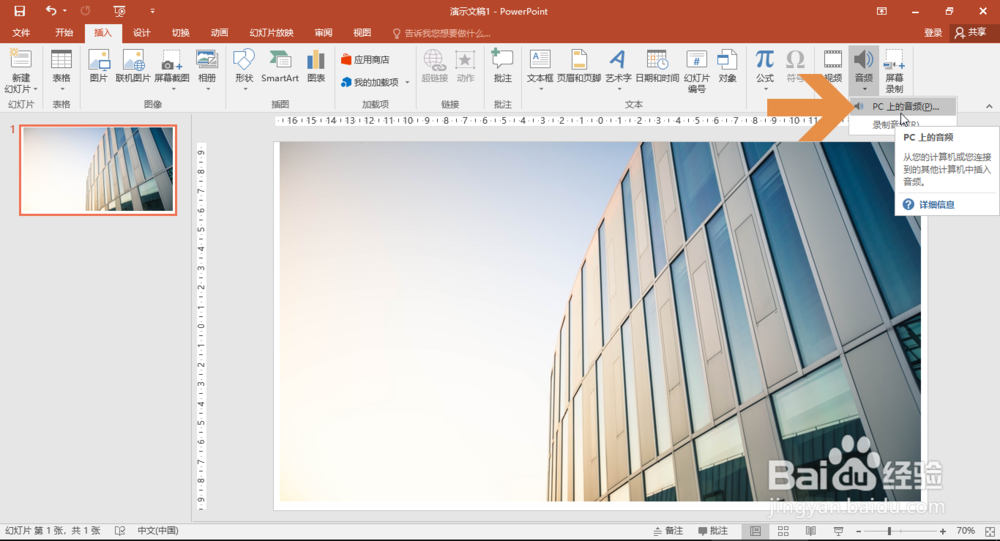This screenshot has height=541, width=1000.
Task: Click the Sign in (登录) link
Action: click(933, 33)
